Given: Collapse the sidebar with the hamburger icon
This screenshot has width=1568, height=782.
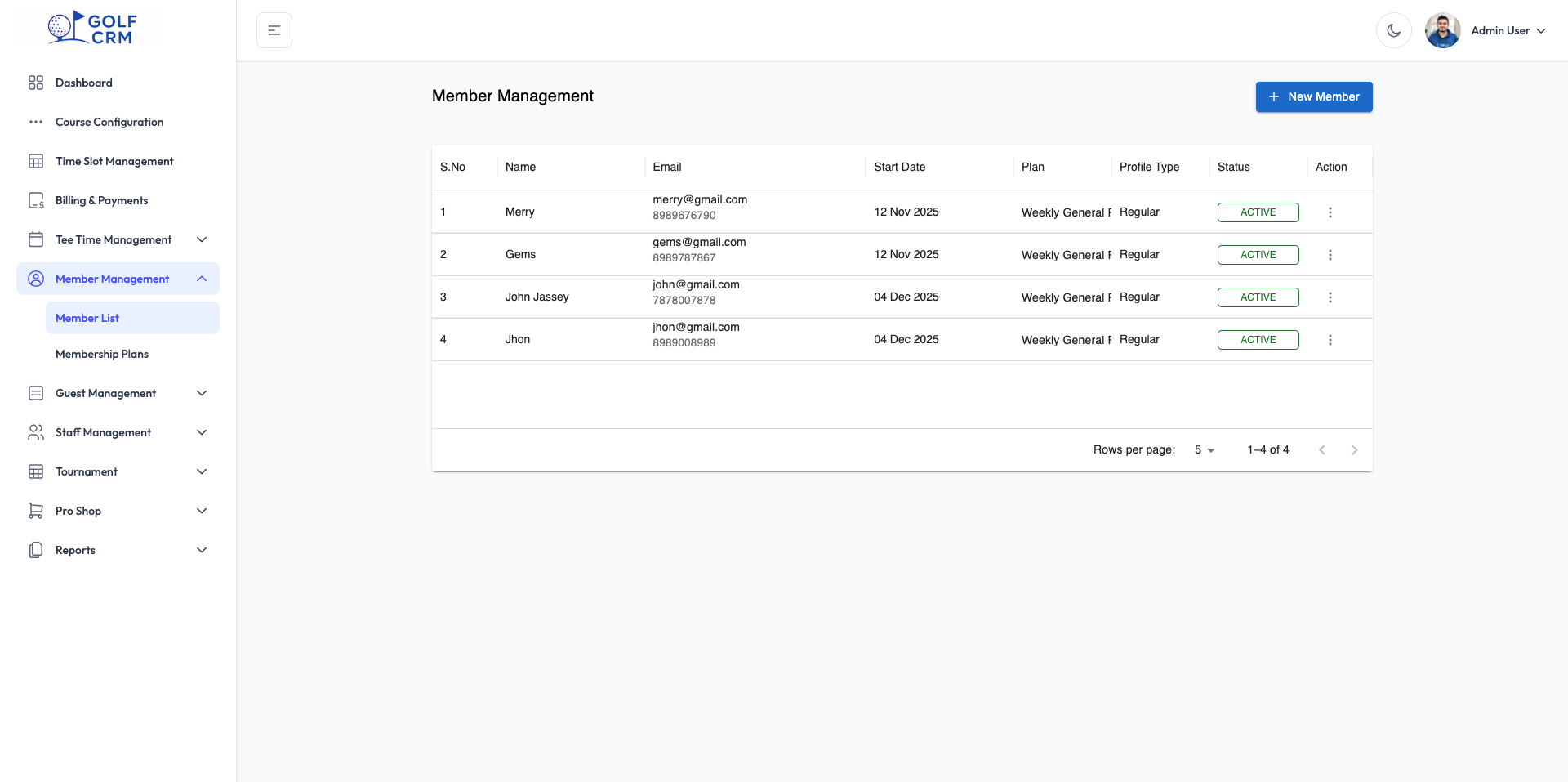Looking at the screenshot, I should pos(274,30).
